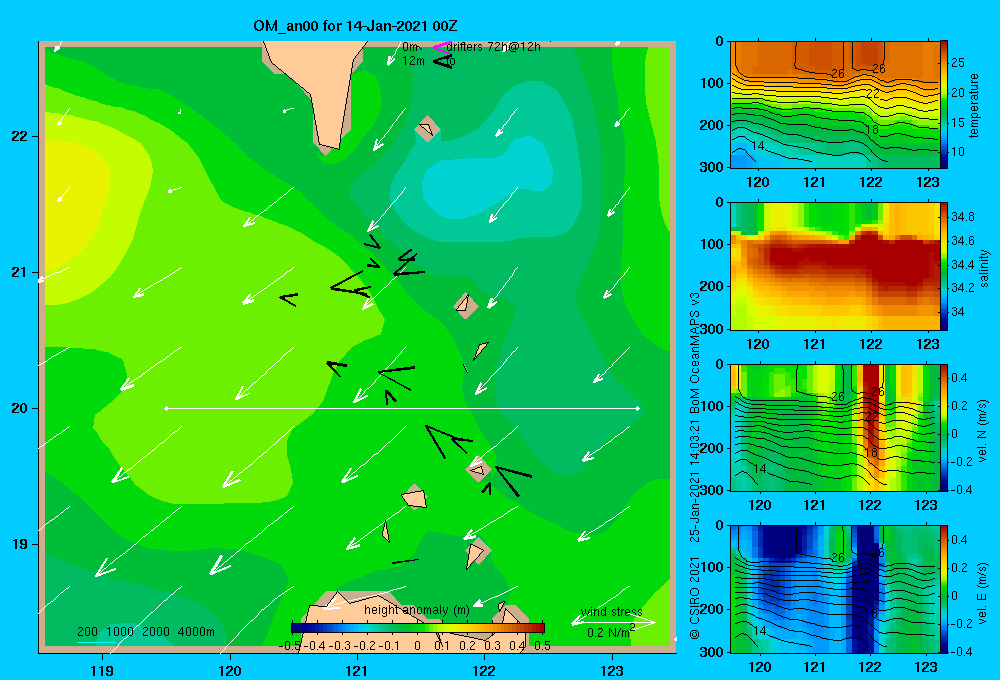Click the "height anomaly (m)" label
Image resolution: width=1000 pixels, height=680 pixels.
click(416, 610)
